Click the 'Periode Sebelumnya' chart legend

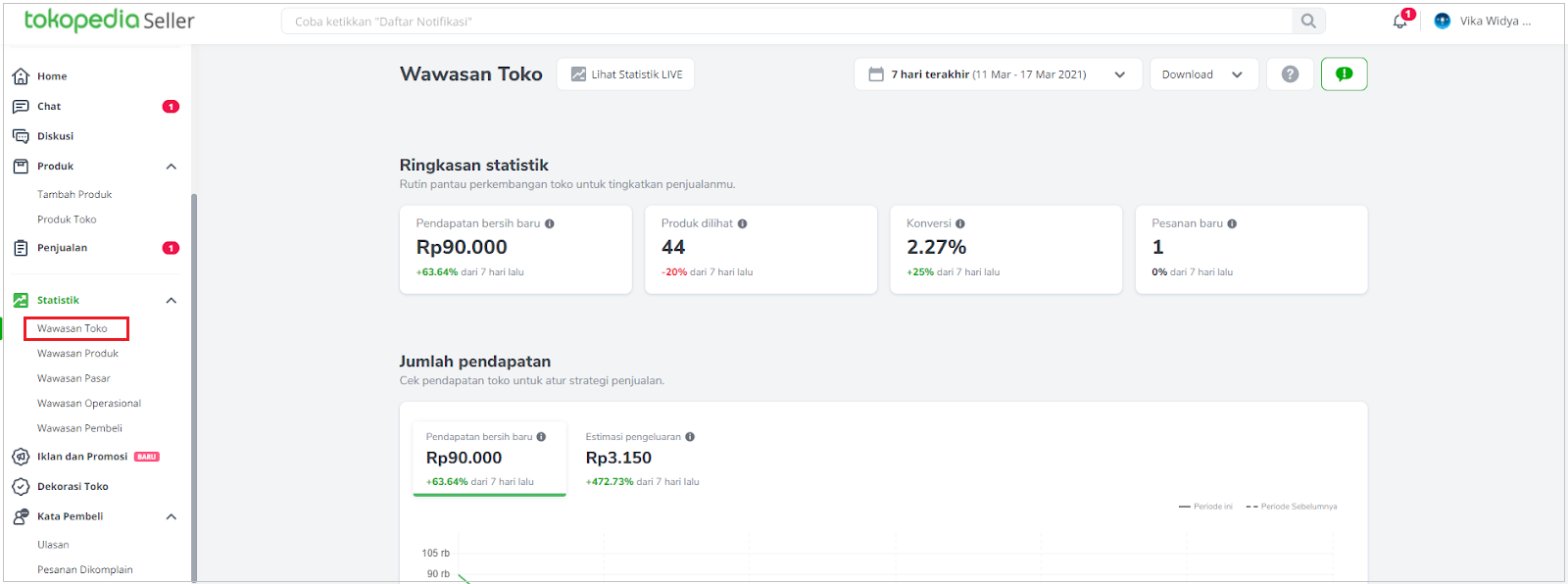click(1292, 507)
